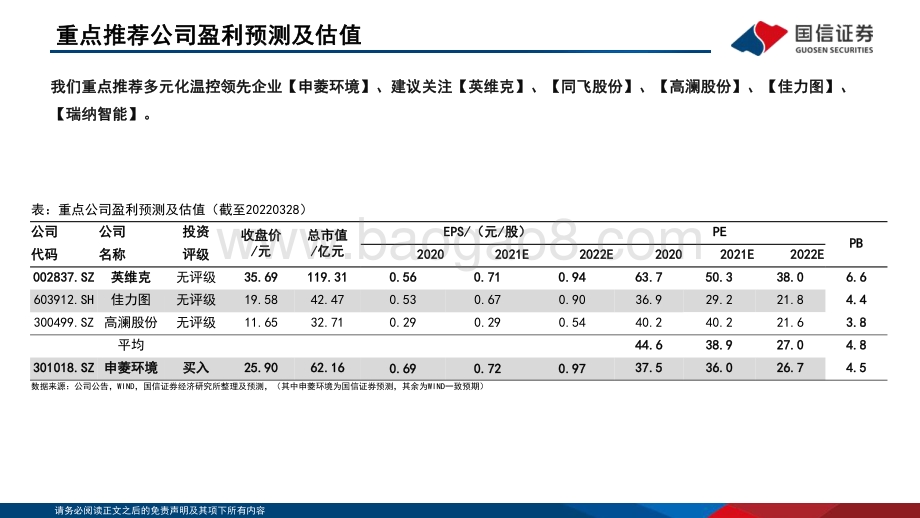Click closing price 11.65
The image size is (920, 518).
[261, 323]
